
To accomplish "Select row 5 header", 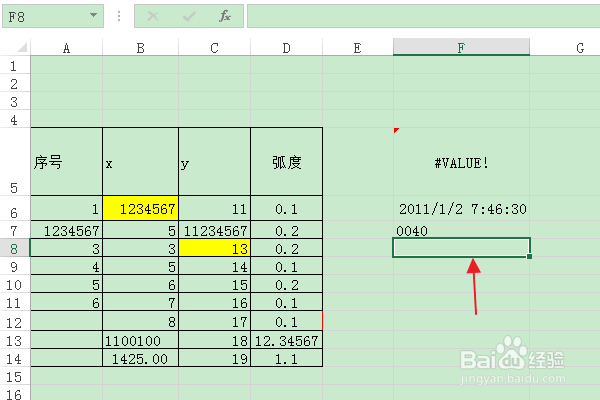I will (x=15, y=162).
